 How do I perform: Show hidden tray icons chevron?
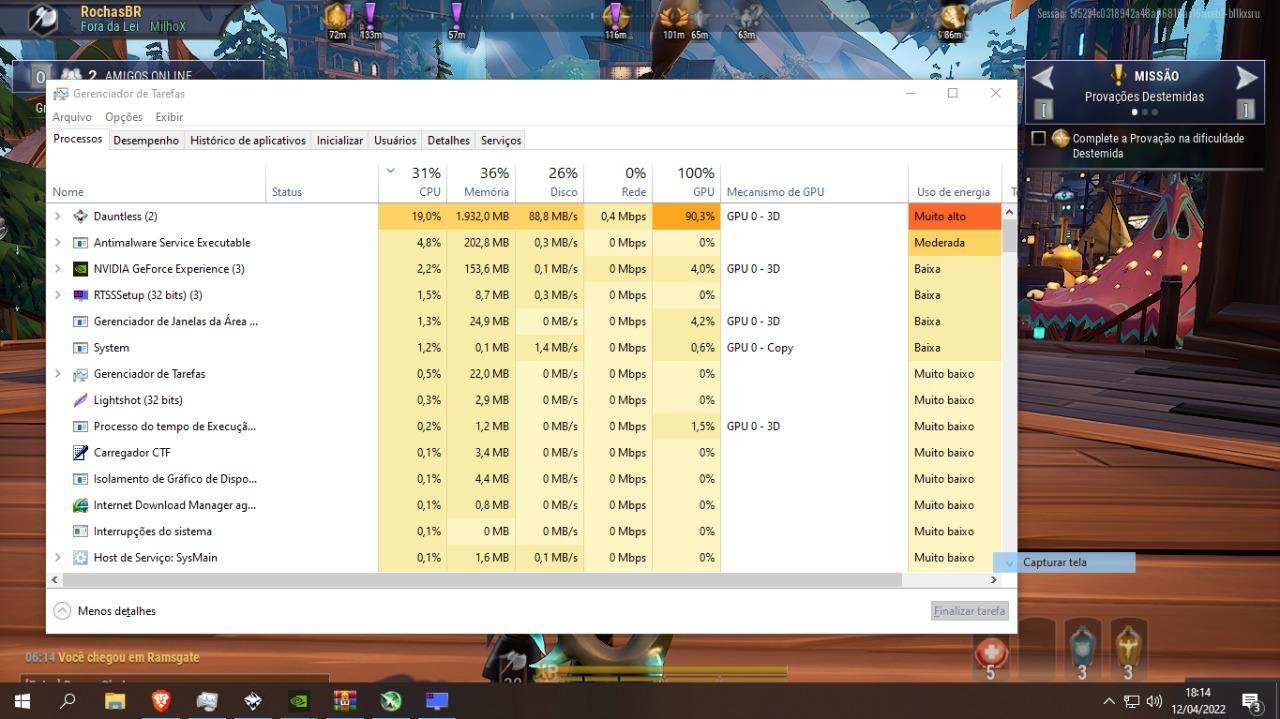coord(1108,701)
